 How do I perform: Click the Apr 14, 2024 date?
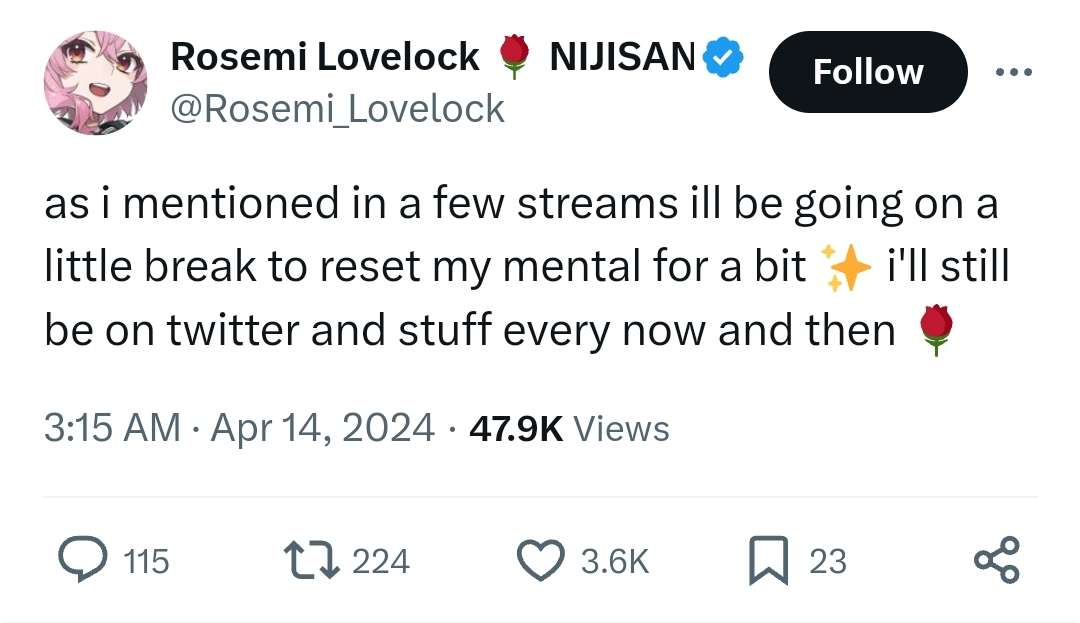pyautogui.click(x=322, y=427)
